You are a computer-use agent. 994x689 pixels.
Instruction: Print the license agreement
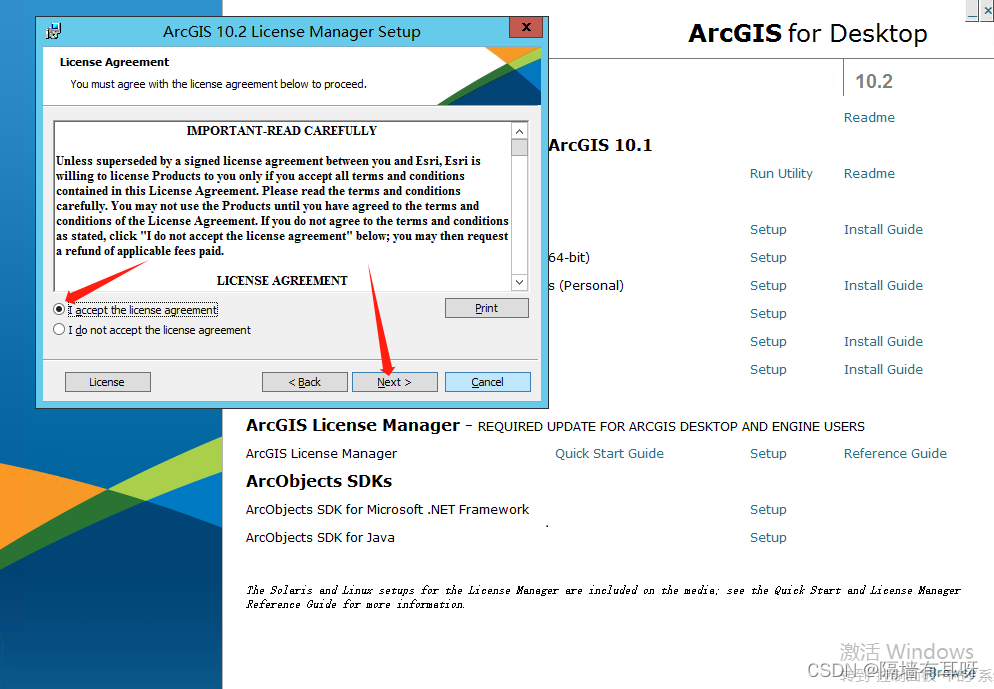coord(486,307)
